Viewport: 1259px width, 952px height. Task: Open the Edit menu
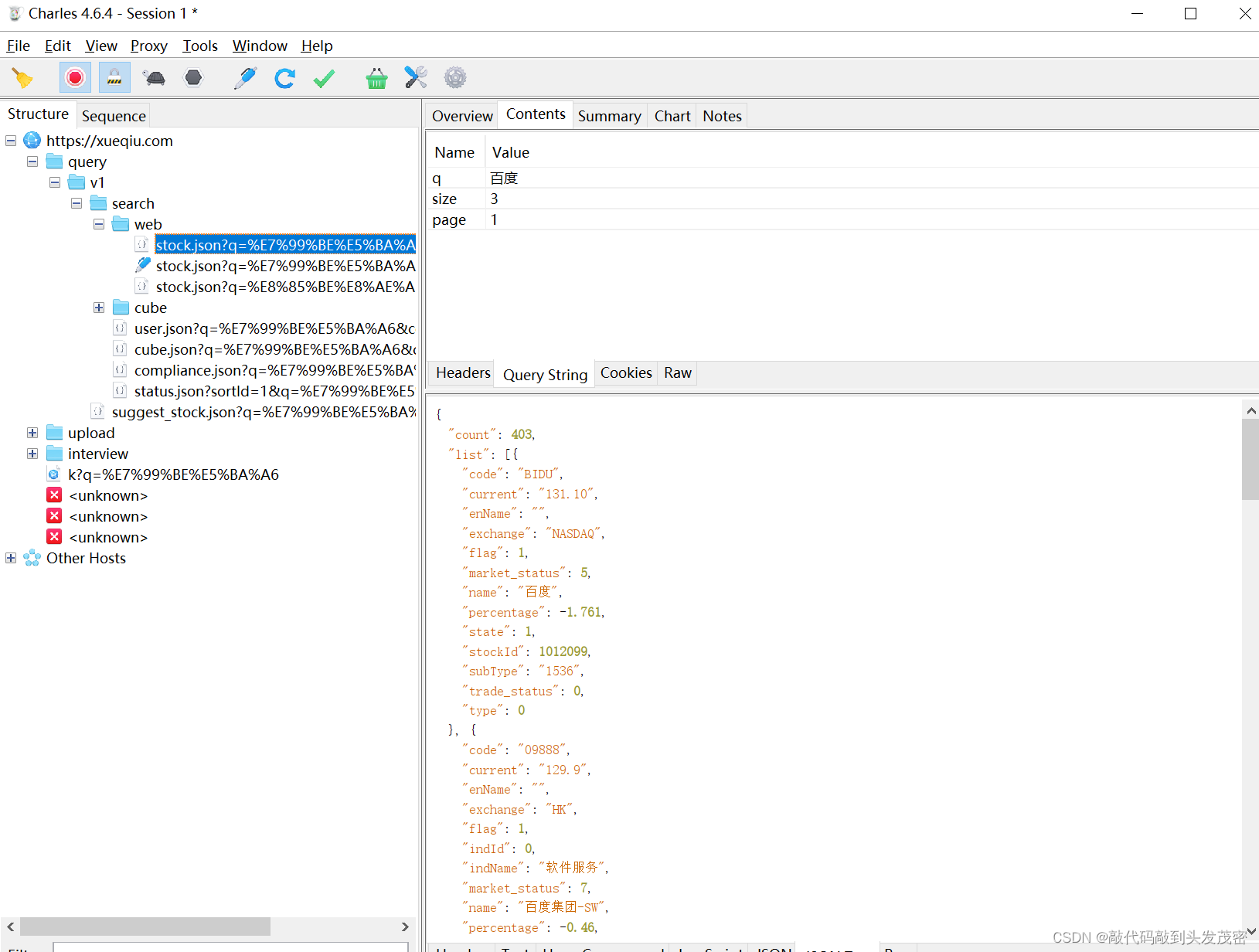pos(58,46)
